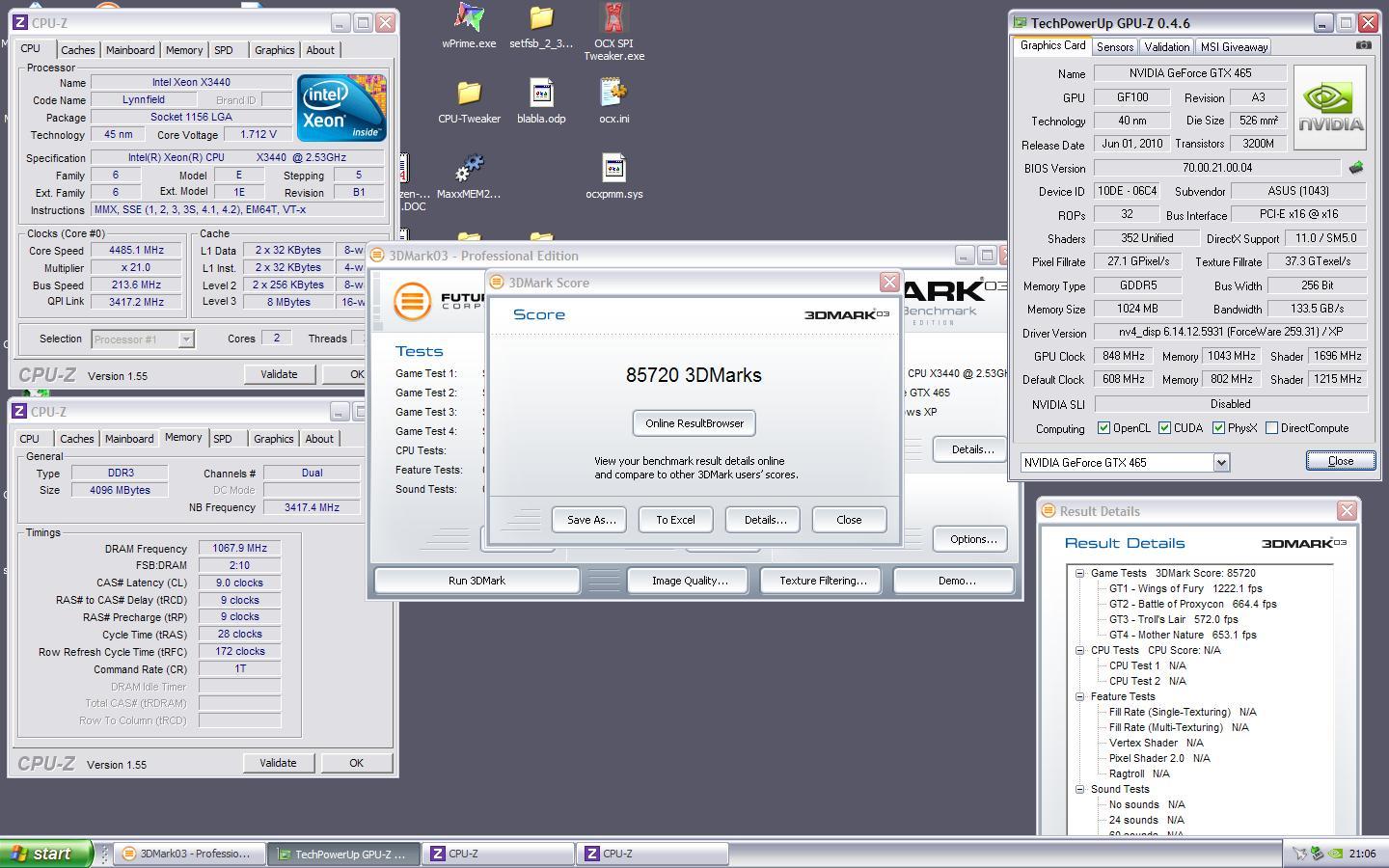The image size is (1389, 868).
Task: Click Details button beside system info
Action: 971,449
